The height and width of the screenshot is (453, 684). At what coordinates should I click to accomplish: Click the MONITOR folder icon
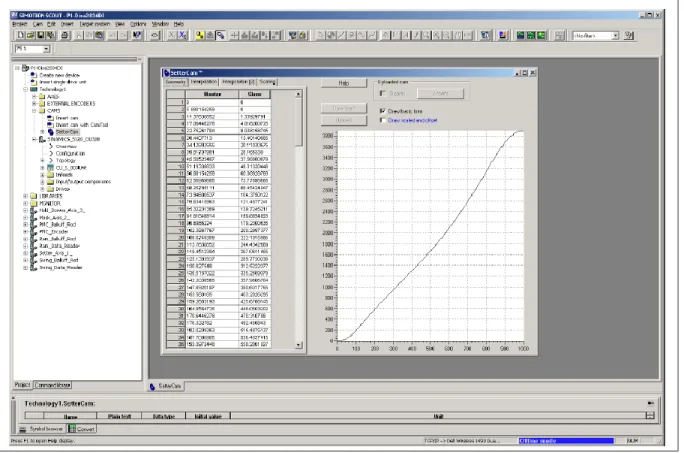(x=34, y=203)
